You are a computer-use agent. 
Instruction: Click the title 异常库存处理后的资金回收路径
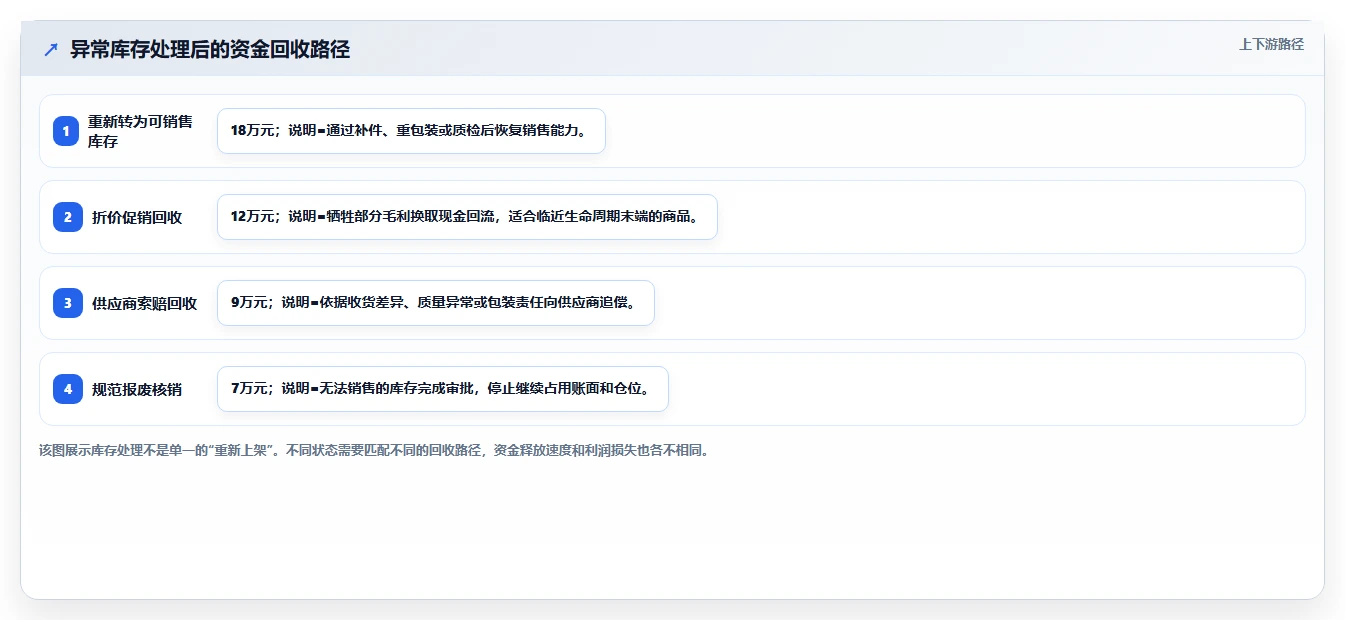[210, 49]
